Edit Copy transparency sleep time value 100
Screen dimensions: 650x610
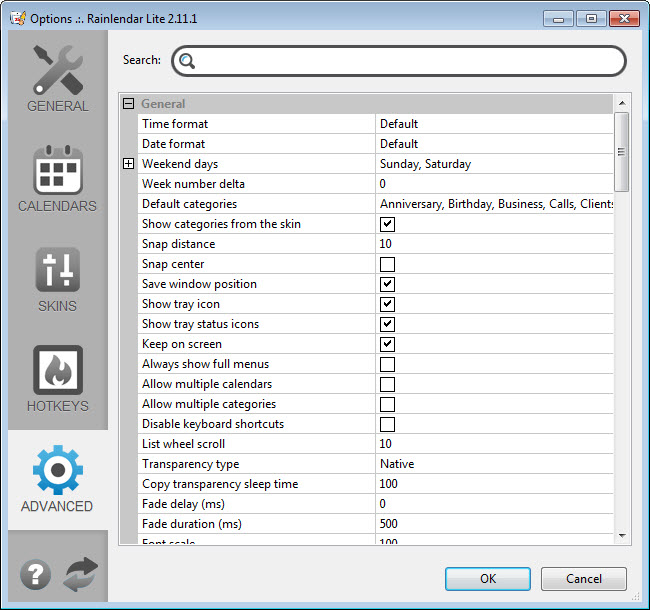pyautogui.click(x=494, y=484)
